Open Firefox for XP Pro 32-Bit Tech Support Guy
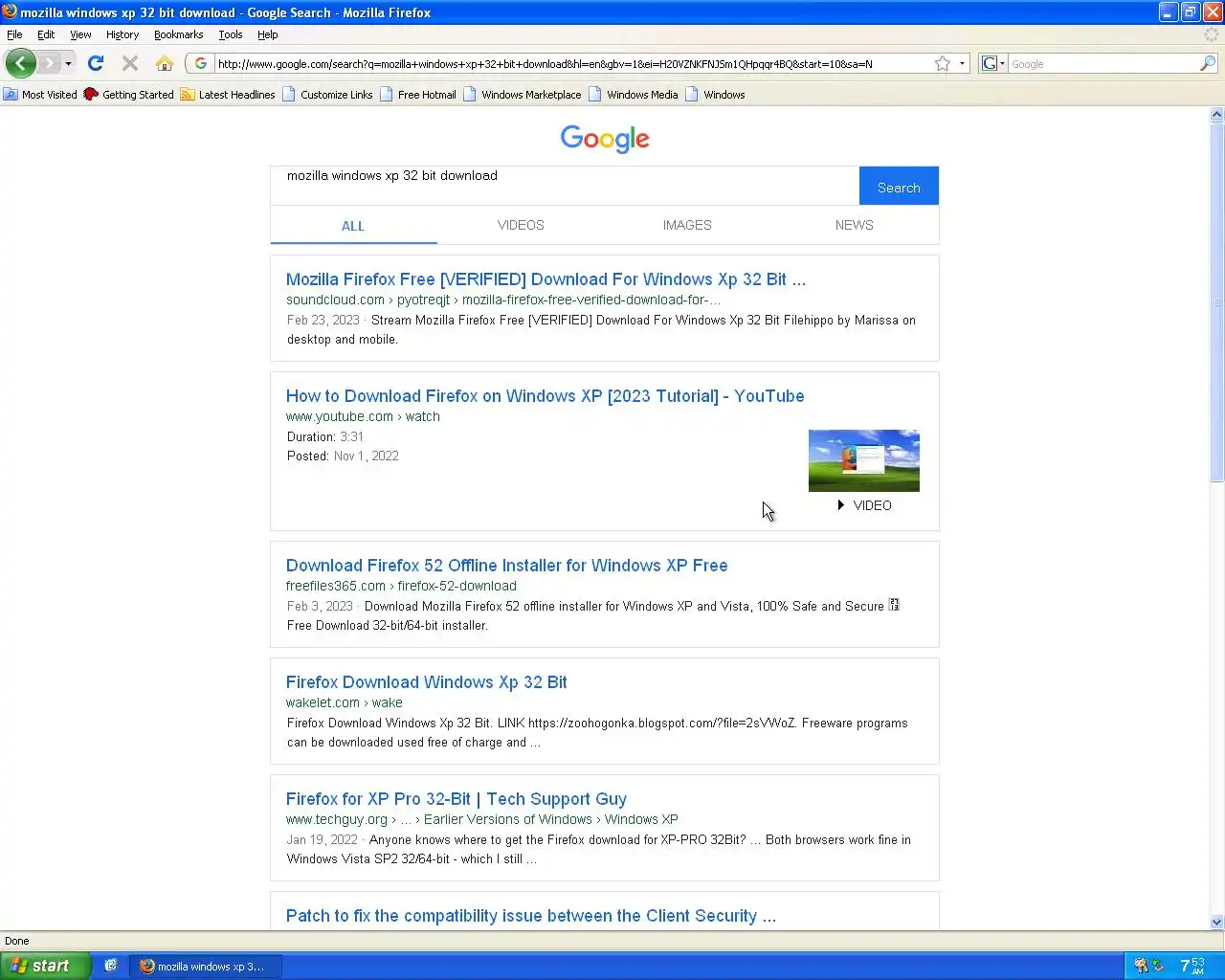Image resolution: width=1225 pixels, height=980 pixels. point(456,799)
